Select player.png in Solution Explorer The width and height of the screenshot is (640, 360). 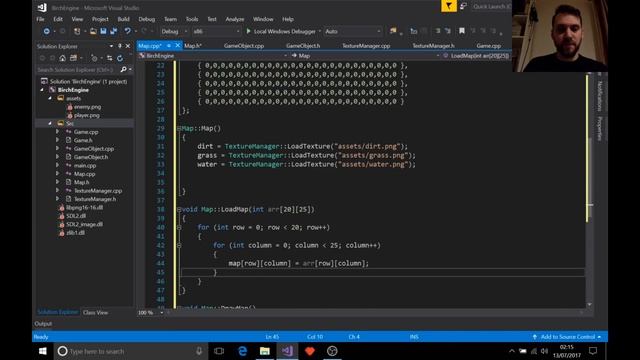coord(87,115)
